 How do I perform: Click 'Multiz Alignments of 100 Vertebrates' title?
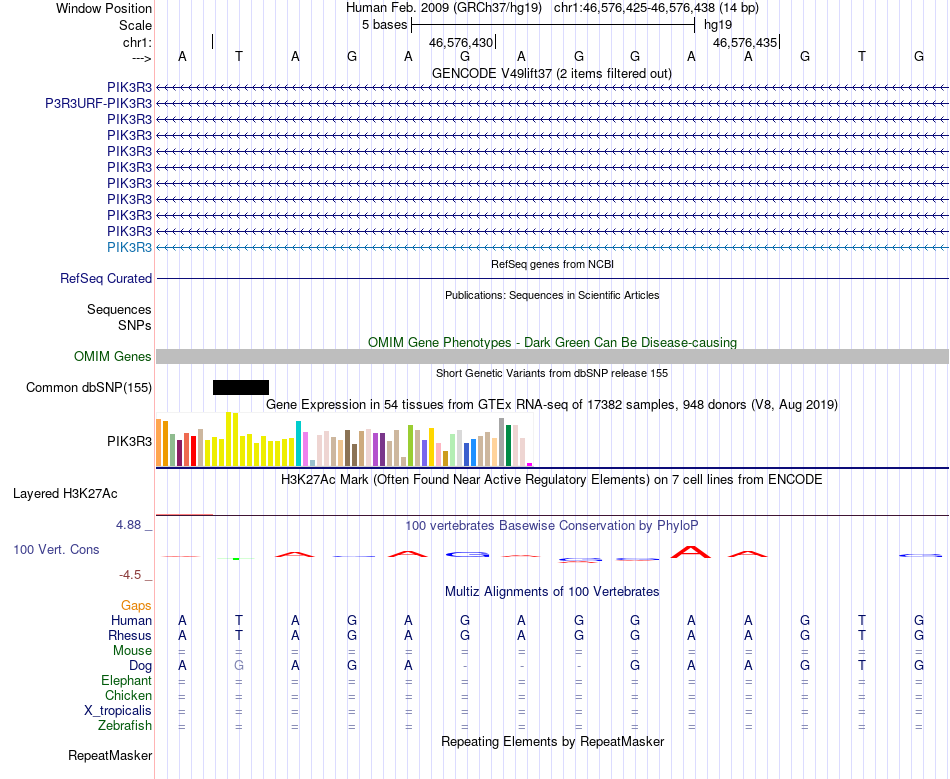pyautogui.click(x=552, y=592)
